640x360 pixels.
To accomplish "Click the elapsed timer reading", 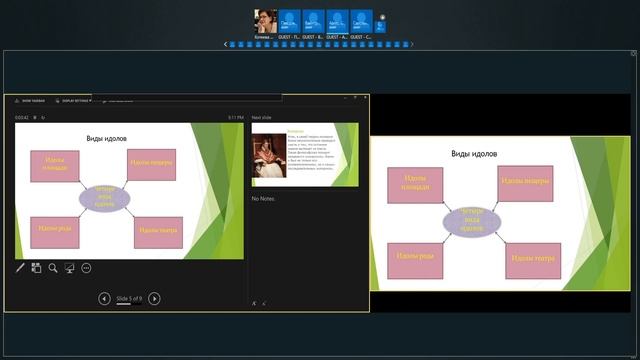I will tap(22, 118).
